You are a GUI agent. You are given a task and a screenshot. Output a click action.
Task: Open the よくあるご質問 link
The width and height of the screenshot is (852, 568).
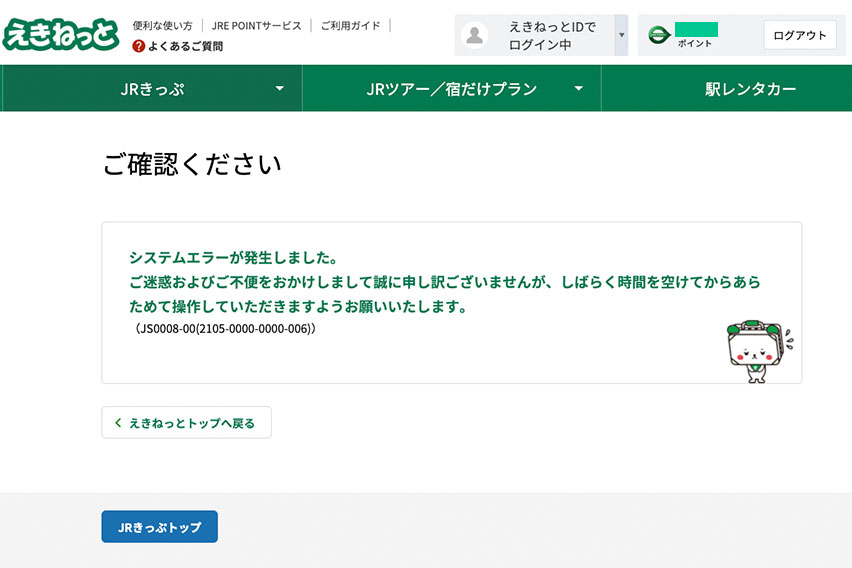[x=185, y=46]
